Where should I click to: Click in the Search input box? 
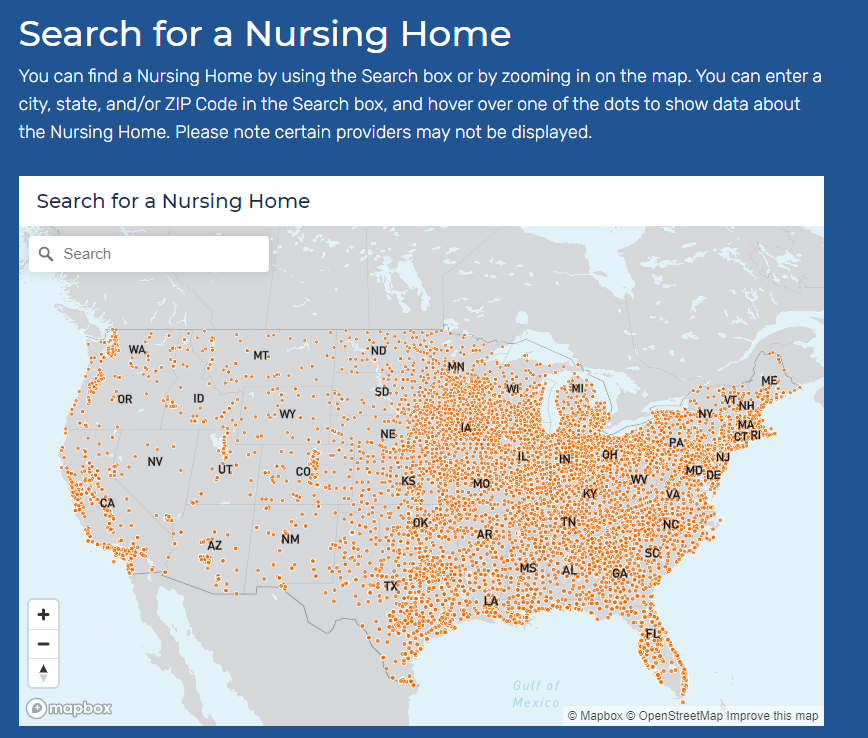[x=160, y=254]
